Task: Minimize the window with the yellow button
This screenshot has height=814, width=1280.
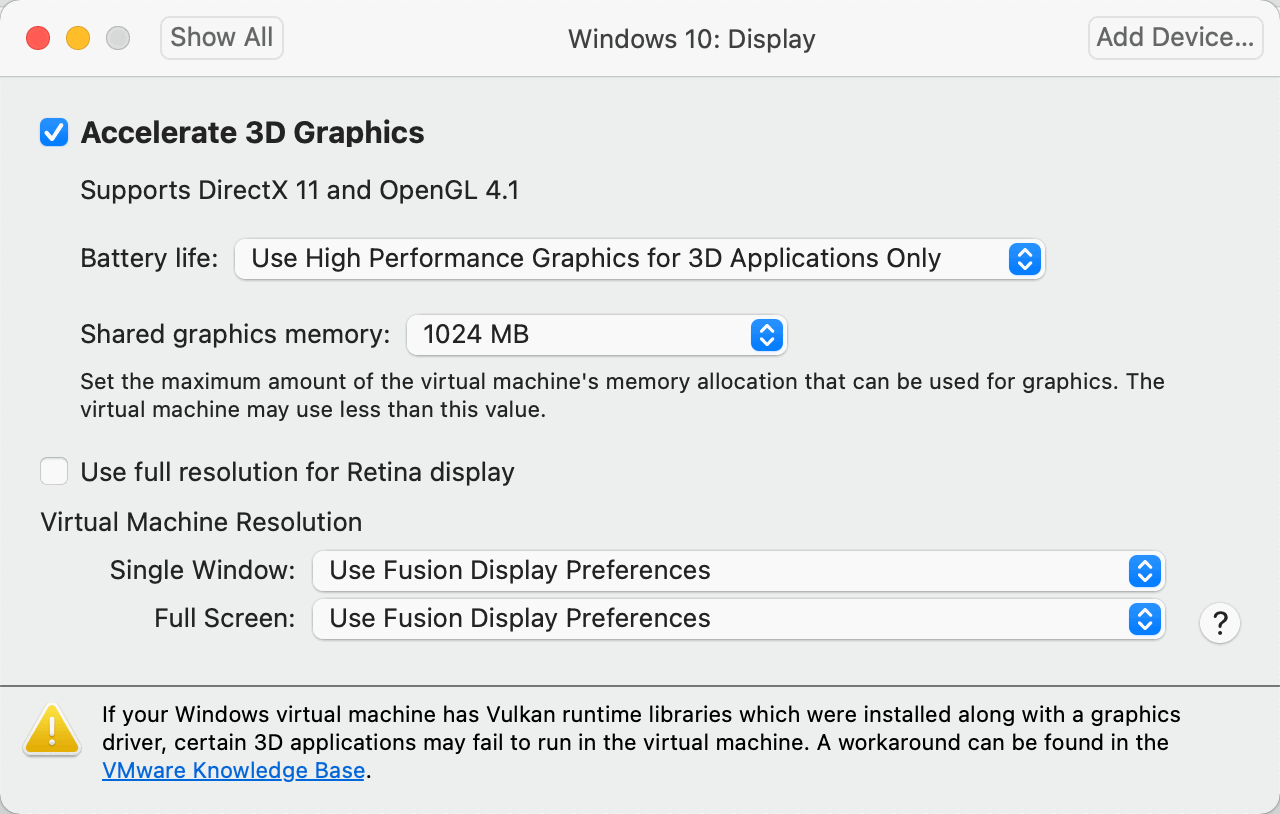Action: click(78, 38)
